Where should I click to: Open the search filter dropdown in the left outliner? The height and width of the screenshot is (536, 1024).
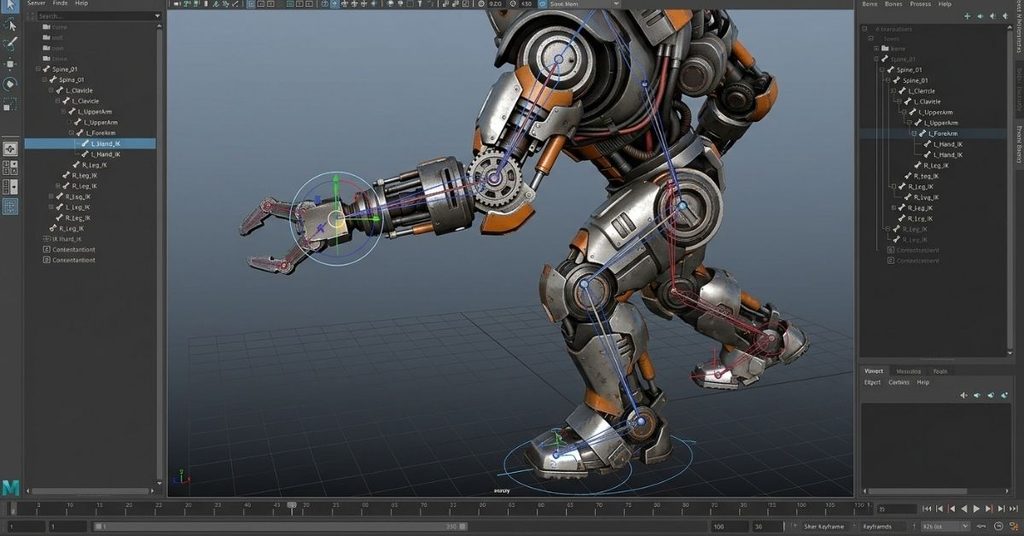pyautogui.click(x=157, y=16)
